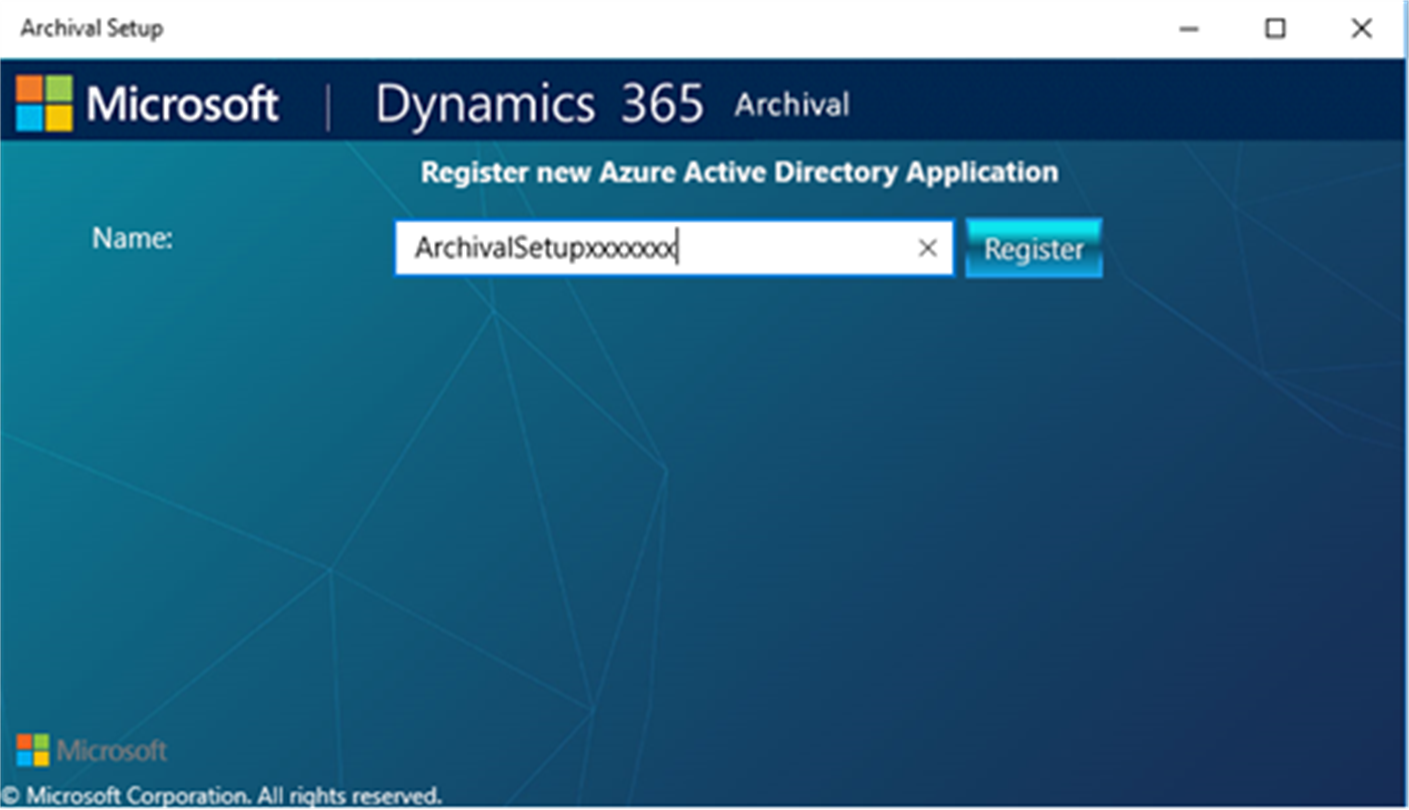Click the Microsoft wordmark in the header

pyautogui.click(x=183, y=104)
